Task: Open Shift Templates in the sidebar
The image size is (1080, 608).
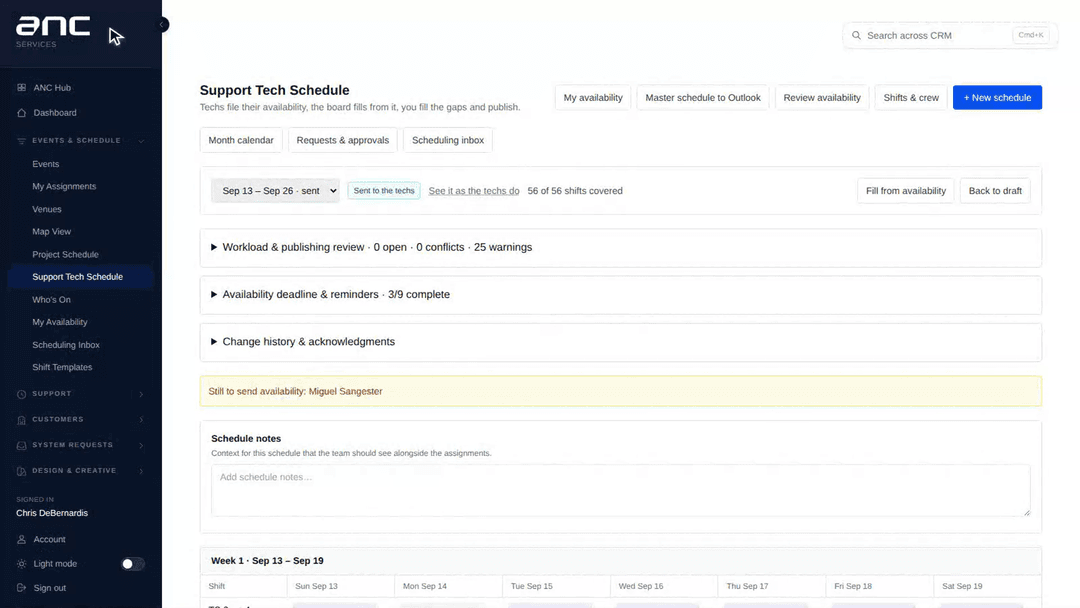Action: [x=62, y=367]
